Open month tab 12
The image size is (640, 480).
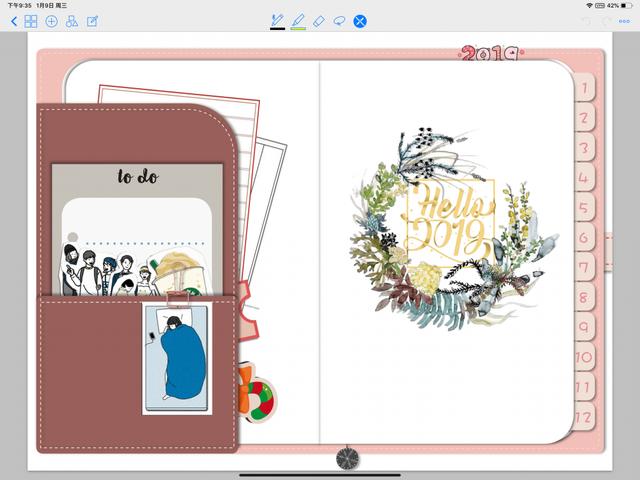tap(585, 418)
